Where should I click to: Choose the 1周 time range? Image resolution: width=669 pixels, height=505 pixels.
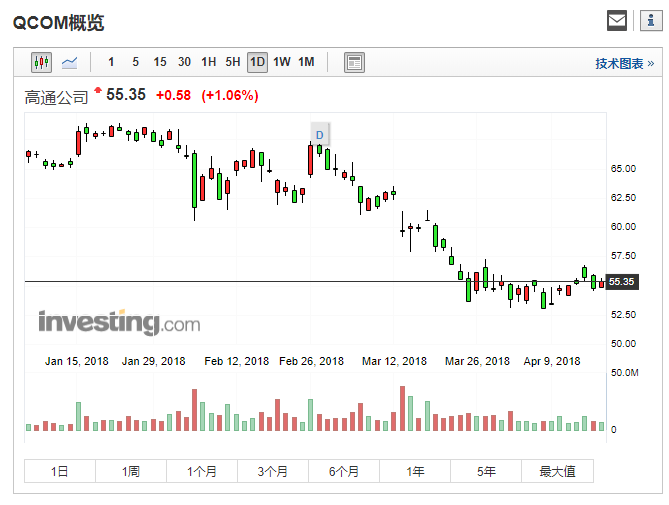pos(131,471)
